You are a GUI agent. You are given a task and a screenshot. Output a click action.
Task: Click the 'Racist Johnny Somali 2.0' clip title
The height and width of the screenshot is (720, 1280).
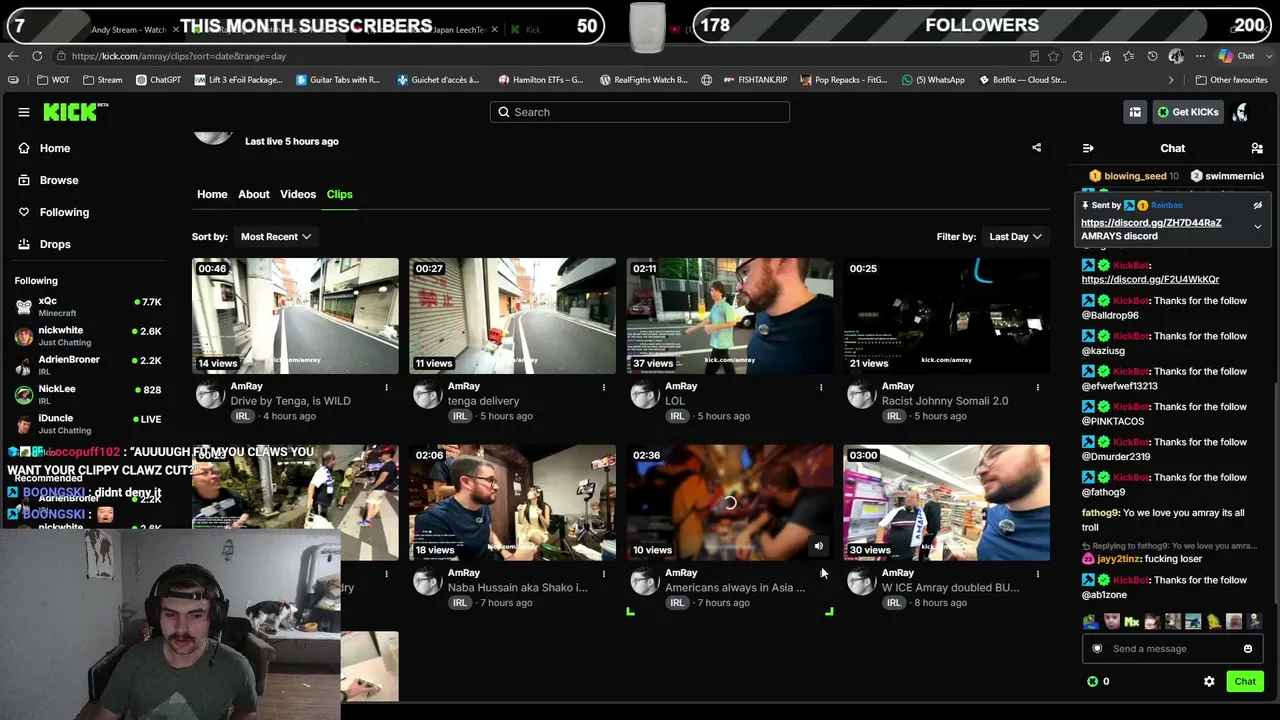coord(945,401)
